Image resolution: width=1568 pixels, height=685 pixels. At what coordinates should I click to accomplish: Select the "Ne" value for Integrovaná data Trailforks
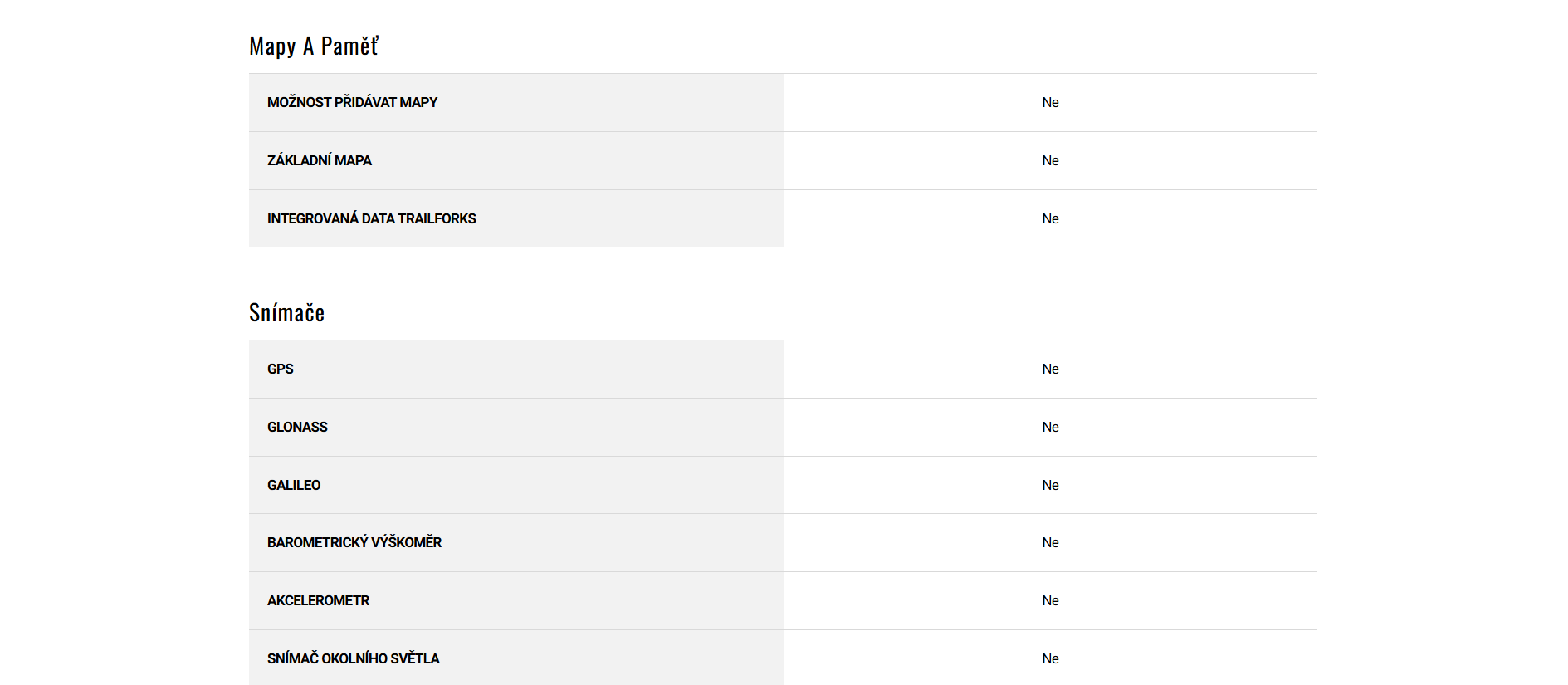1050,218
